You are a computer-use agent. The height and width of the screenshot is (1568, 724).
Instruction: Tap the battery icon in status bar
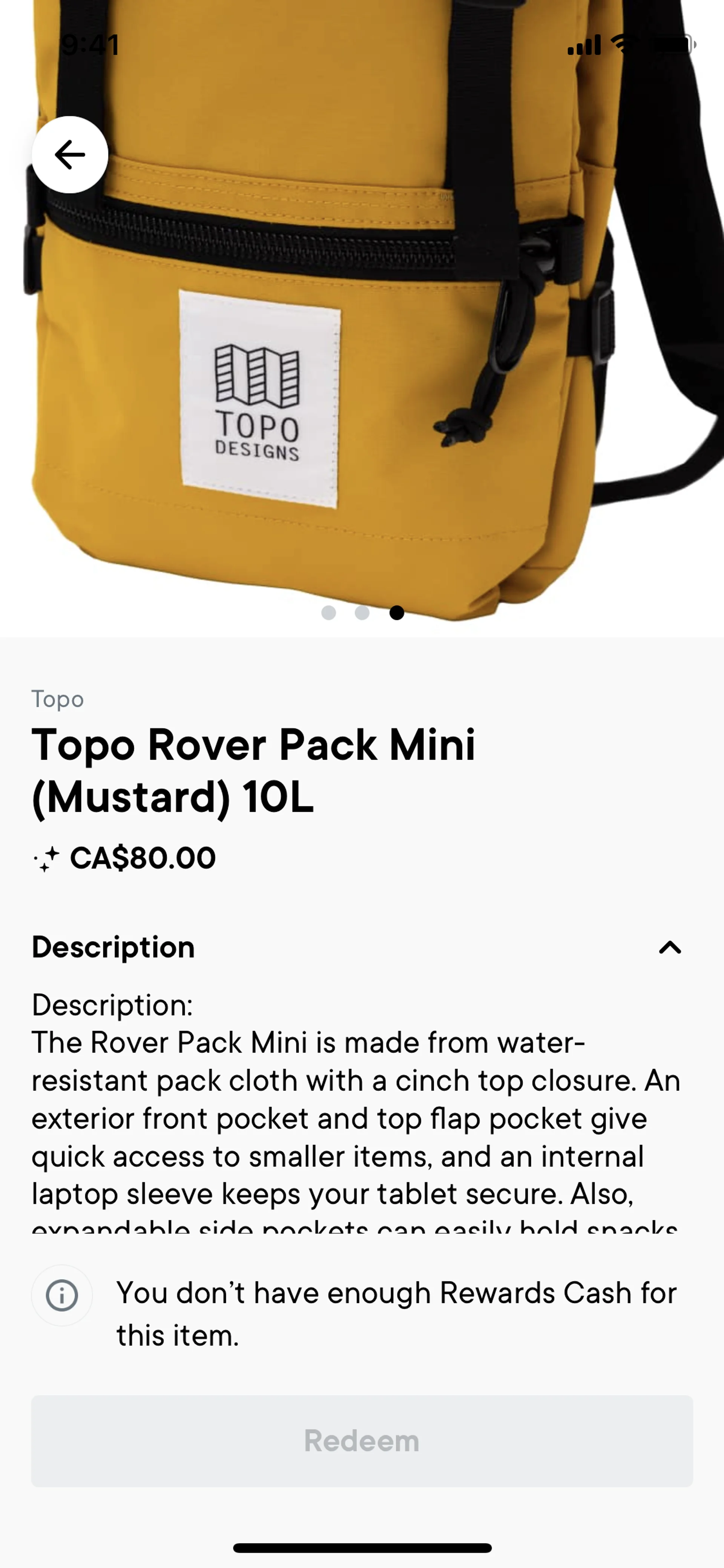[673, 44]
